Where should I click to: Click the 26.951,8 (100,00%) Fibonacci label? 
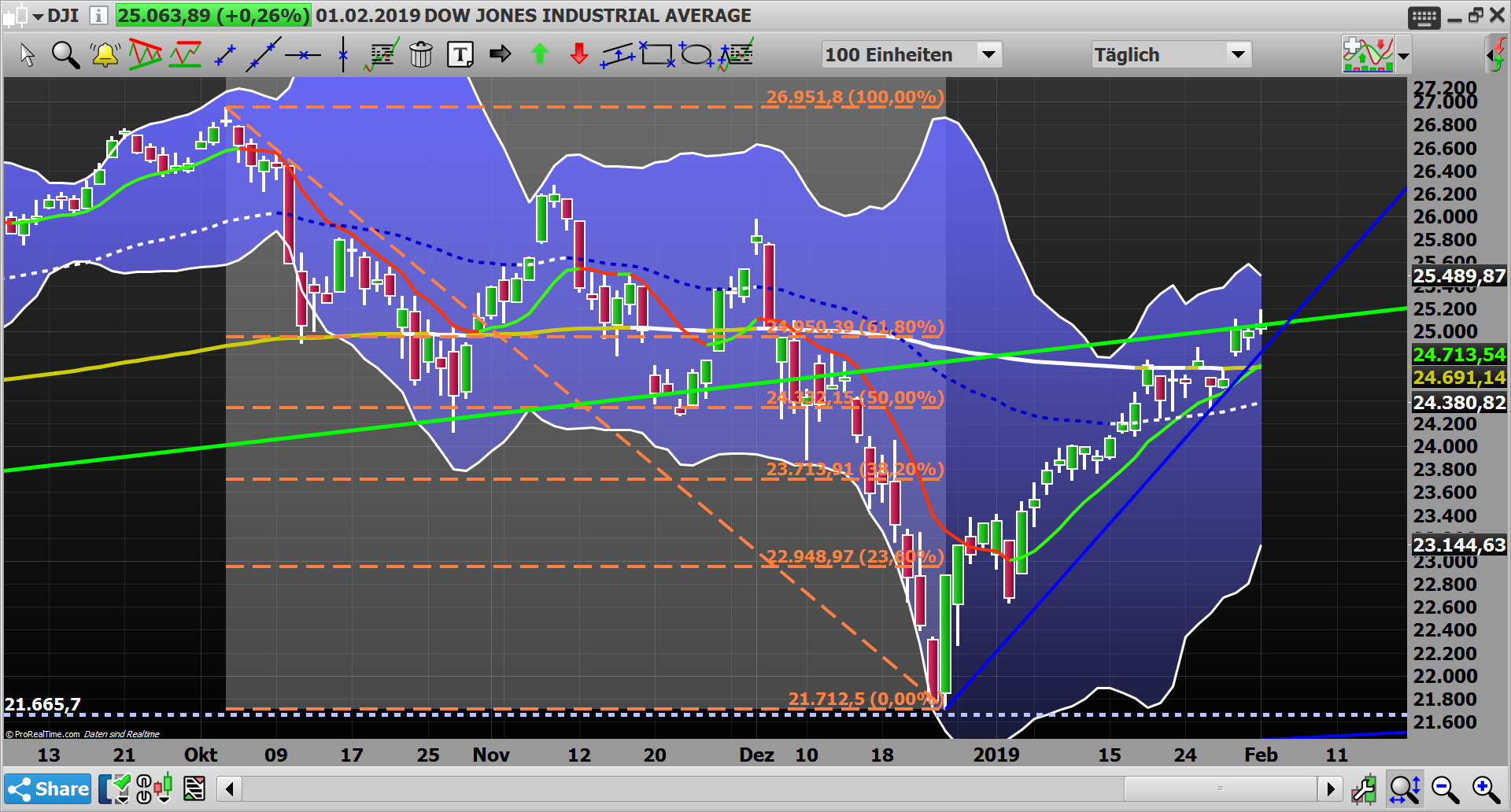(x=855, y=98)
